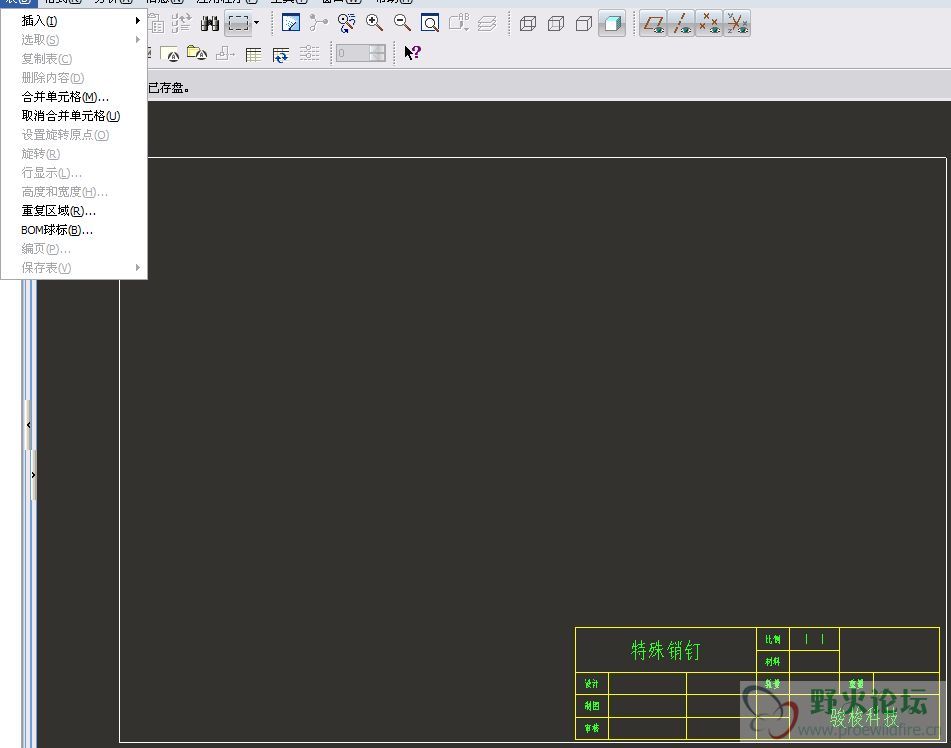951x748 pixels.
Task: Expand the 选取(S) submenu
Action: (74, 39)
